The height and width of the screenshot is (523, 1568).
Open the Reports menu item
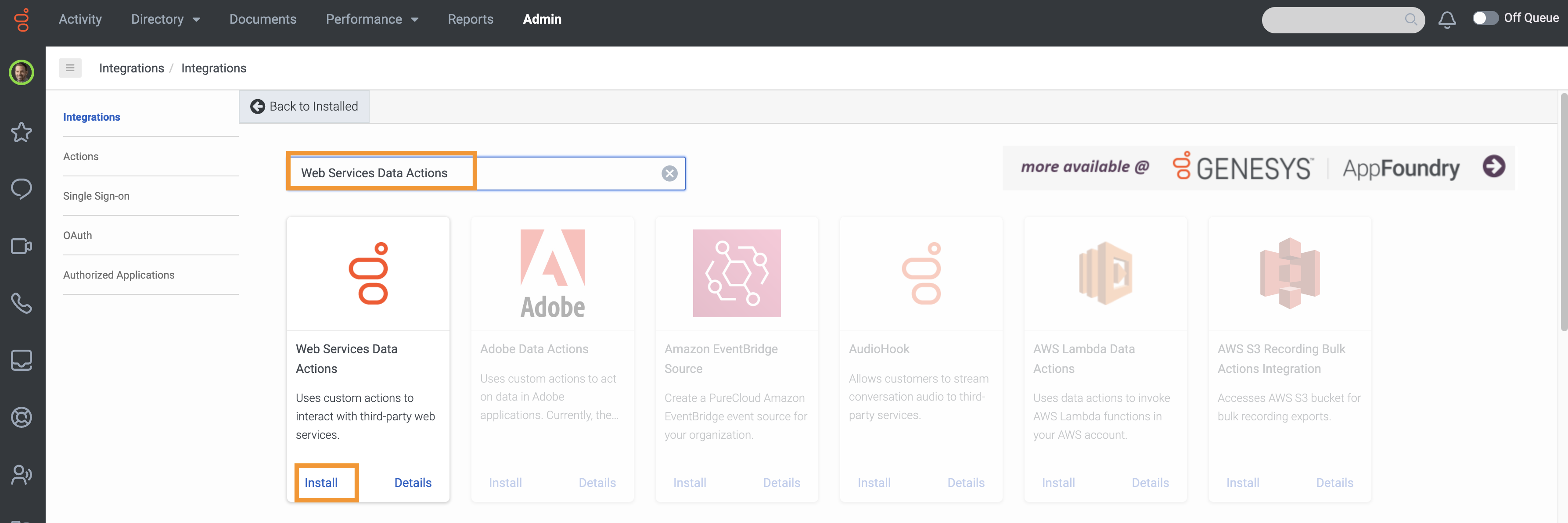click(x=470, y=19)
